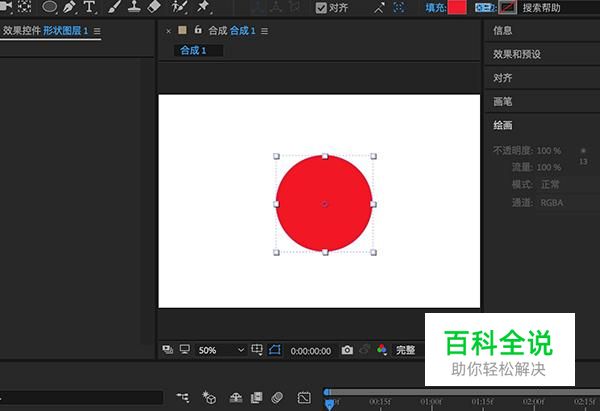The image size is (600, 411).
Task: Open the 效果控件 panel menu icon
Action: [x=97, y=31]
